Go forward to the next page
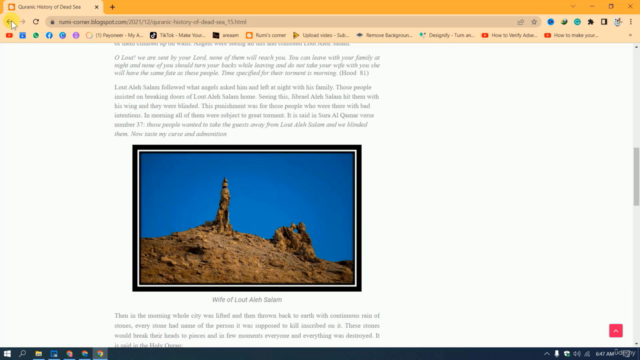Image resolution: width=640 pixels, height=360 pixels. click(22, 22)
